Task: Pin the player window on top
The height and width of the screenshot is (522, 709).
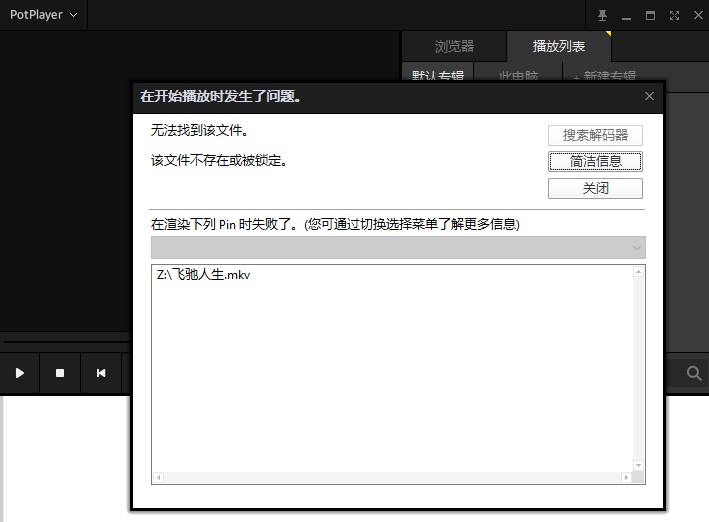Action: pyautogui.click(x=602, y=15)
